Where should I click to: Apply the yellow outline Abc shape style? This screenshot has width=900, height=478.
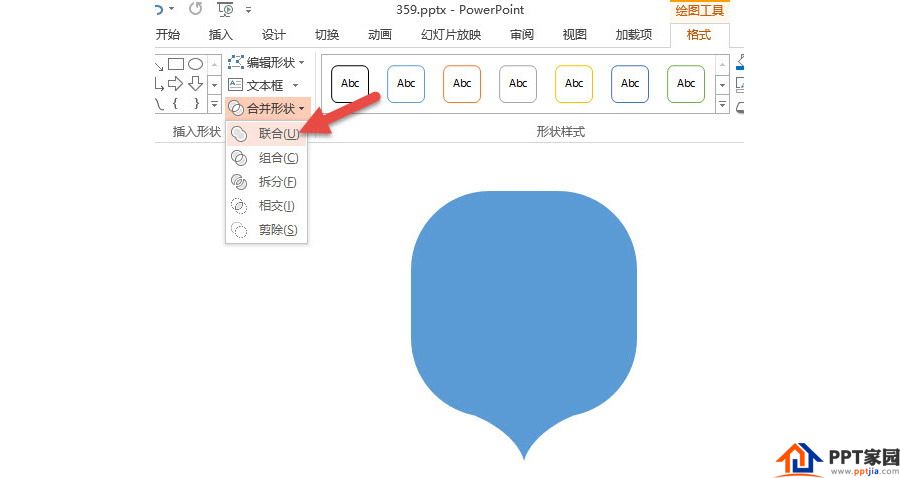point(574,84)
